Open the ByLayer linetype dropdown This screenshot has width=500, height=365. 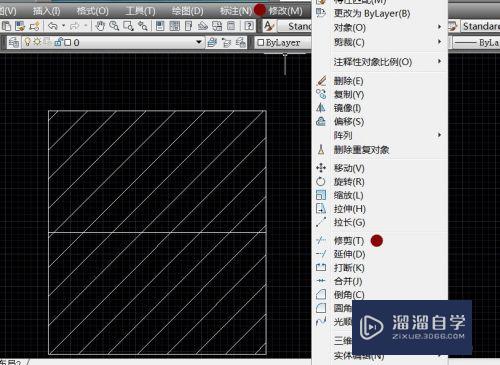pos(476,43)
